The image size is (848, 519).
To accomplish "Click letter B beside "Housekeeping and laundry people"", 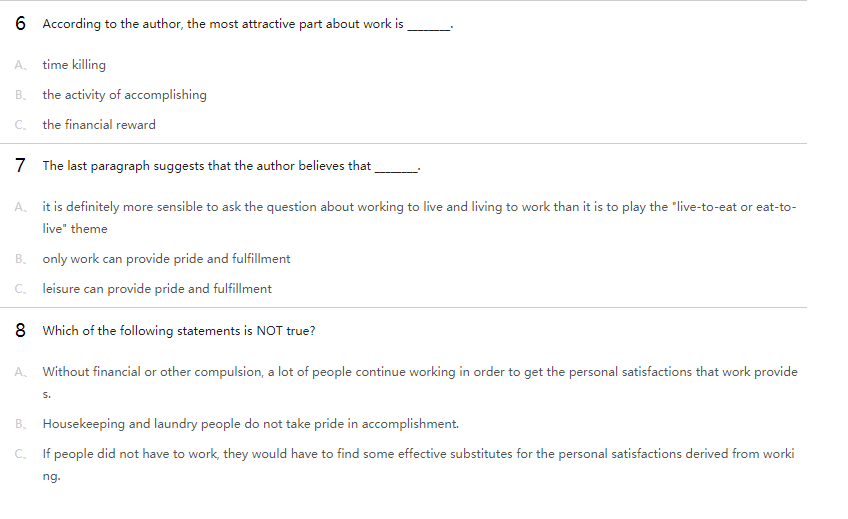I will 20,424.
